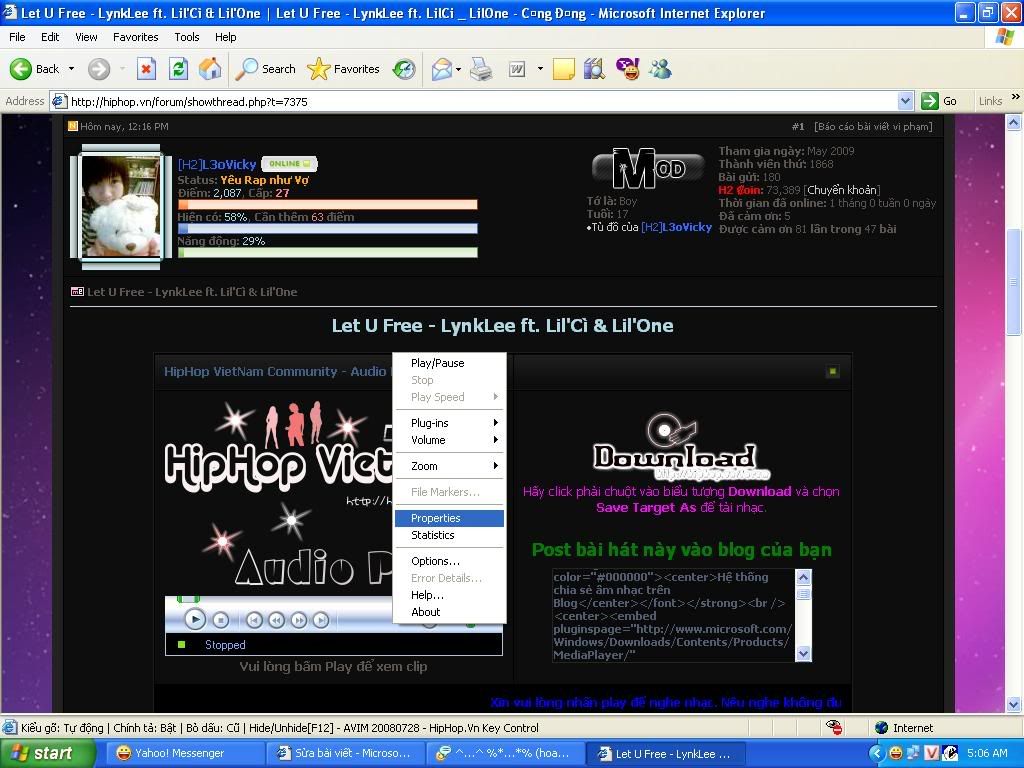The image size is (1024, 768).
Task: Choose Properties in context menu
Action: coord(449,519)
